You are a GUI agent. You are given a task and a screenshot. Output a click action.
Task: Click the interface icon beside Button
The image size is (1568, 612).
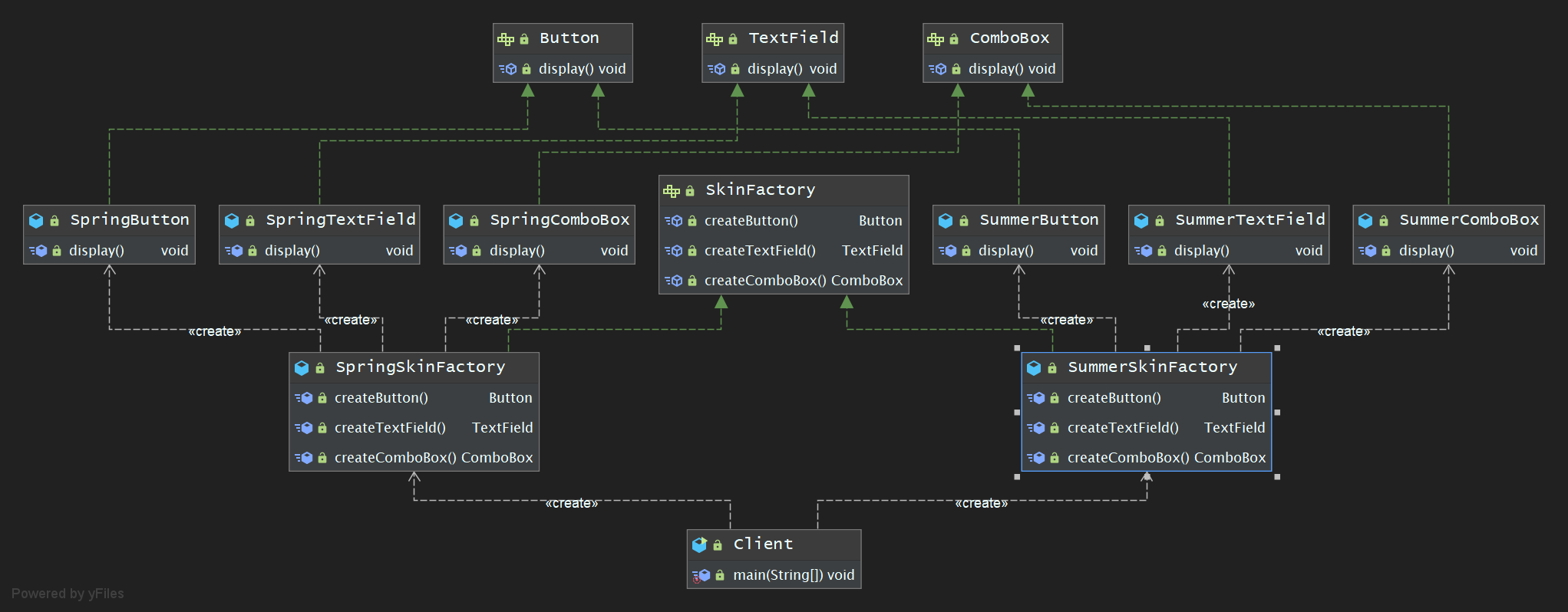pyautogui.click(x=505, y=39)
